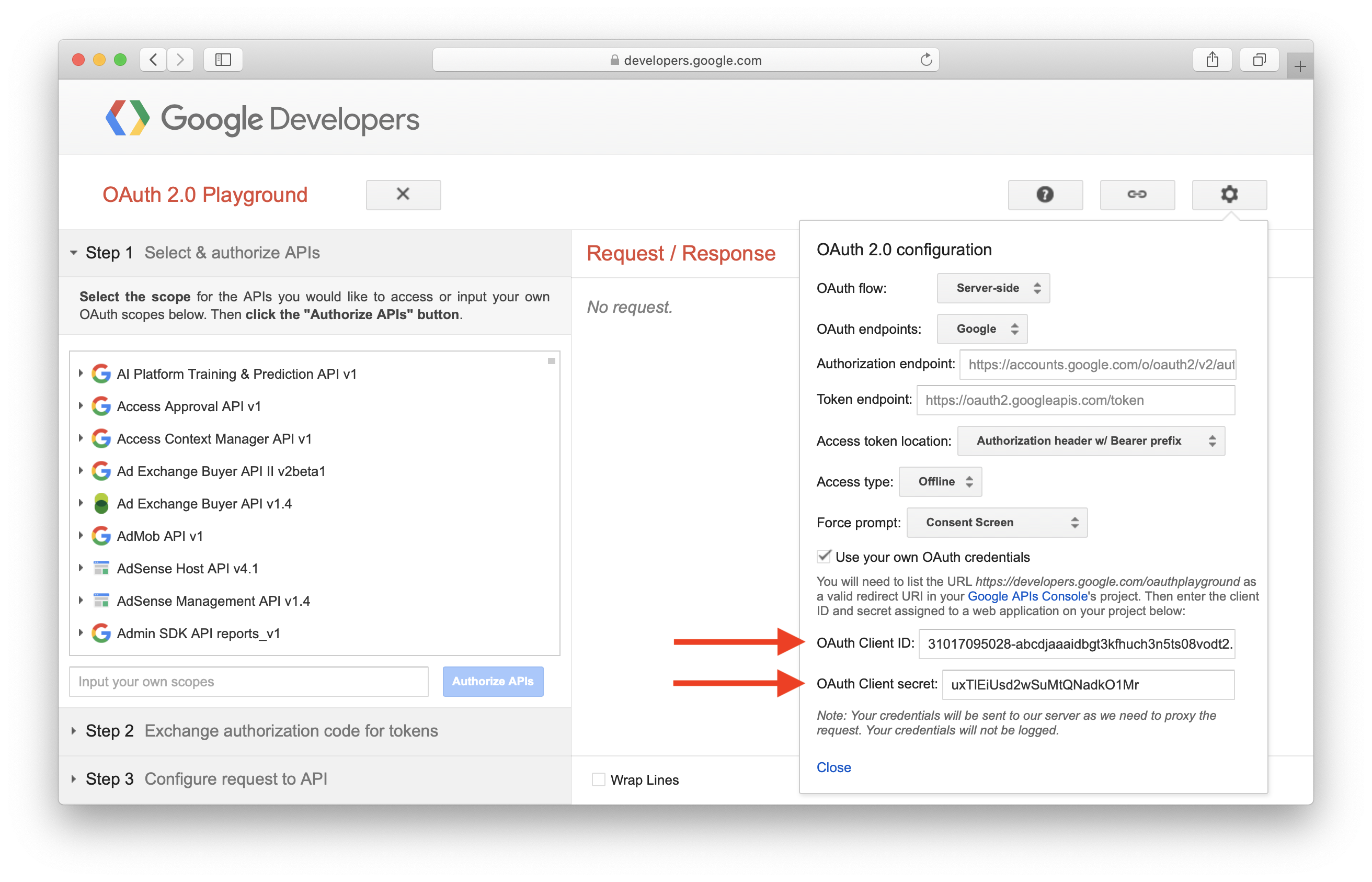
Task: Click the OAuth 2.0 Playground title
Action: tap(205, 195)
